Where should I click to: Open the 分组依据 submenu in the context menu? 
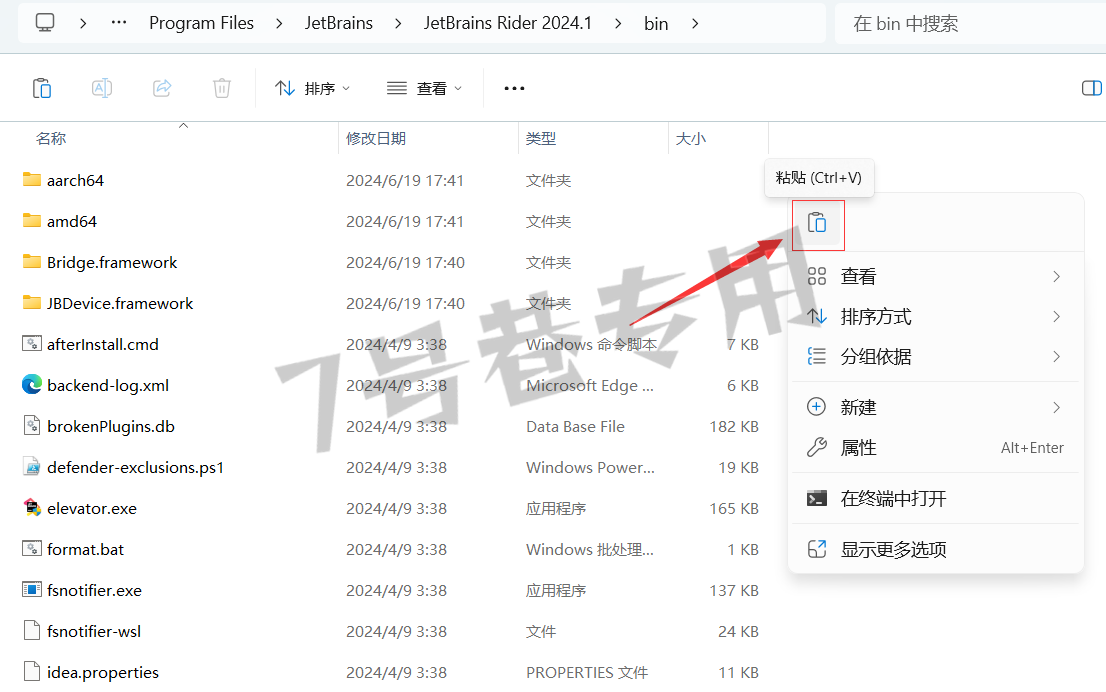click(936, 357)
